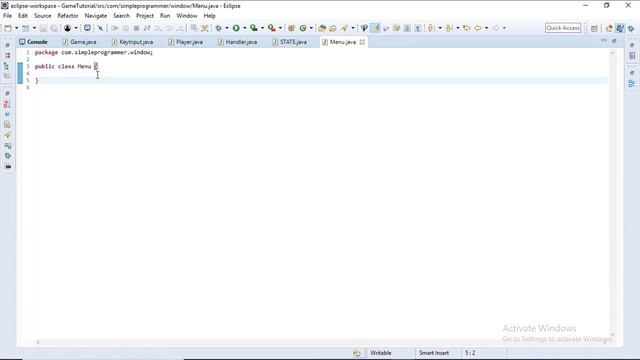Click the Back navigation arrow icon
The height and width of the screenshot is (360, 640).
478,28
